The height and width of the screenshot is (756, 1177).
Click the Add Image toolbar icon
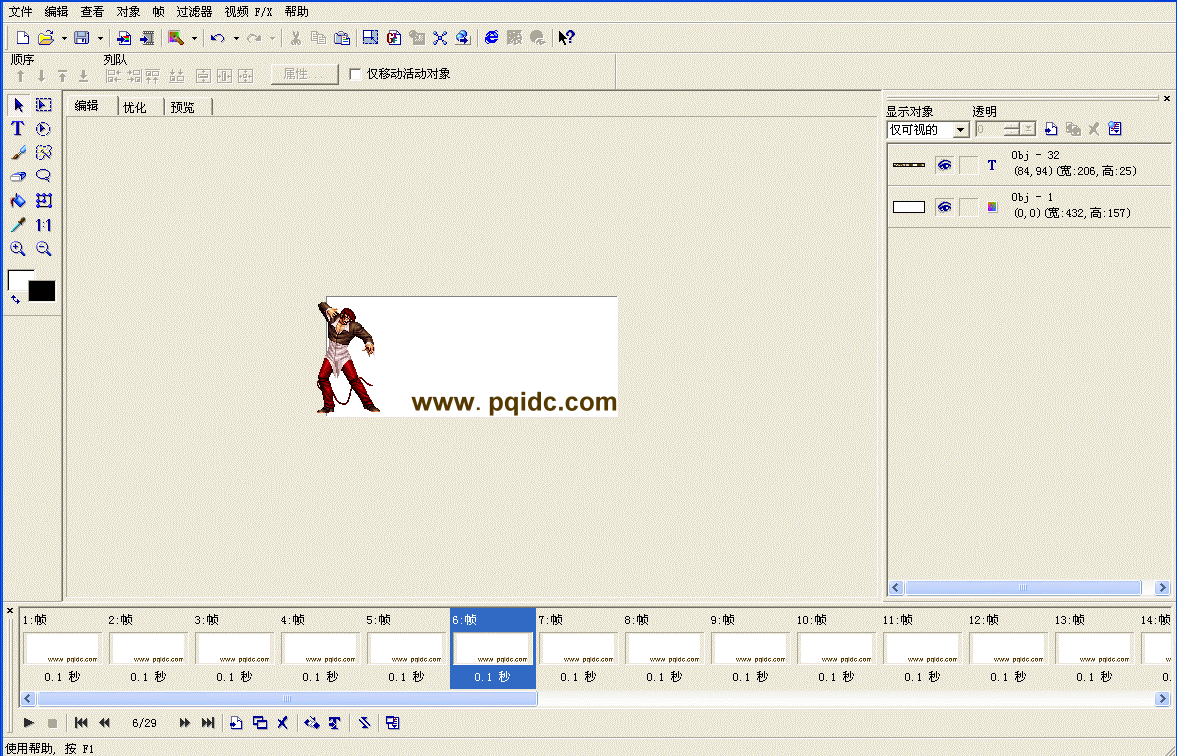125,38
